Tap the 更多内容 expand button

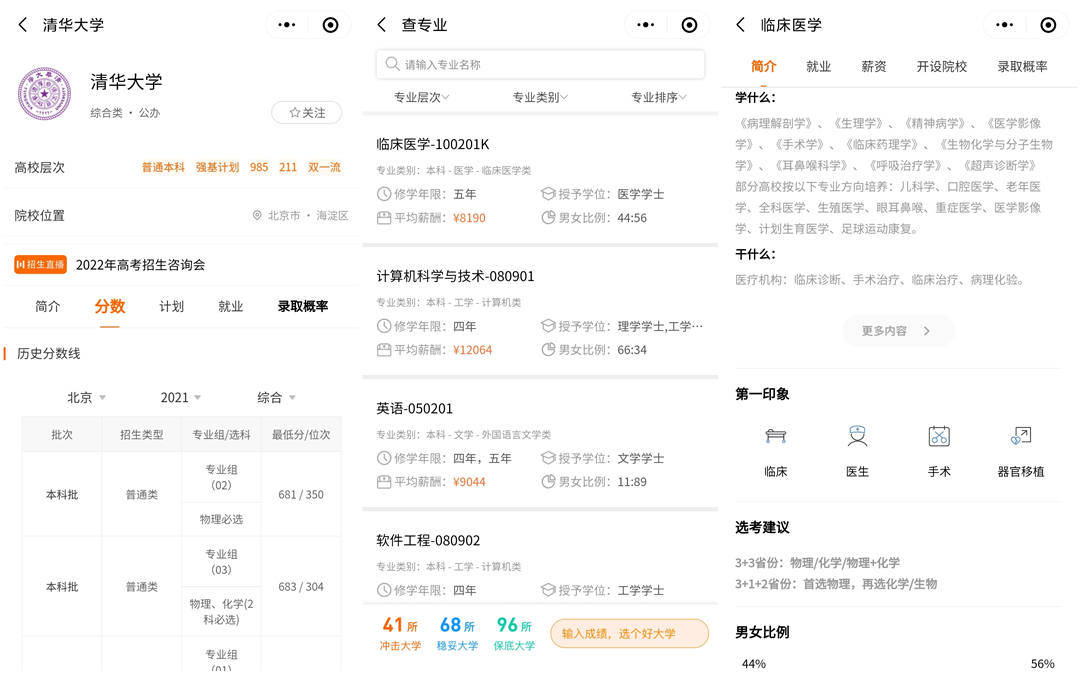pyautogui.click(x=896, y=330)
